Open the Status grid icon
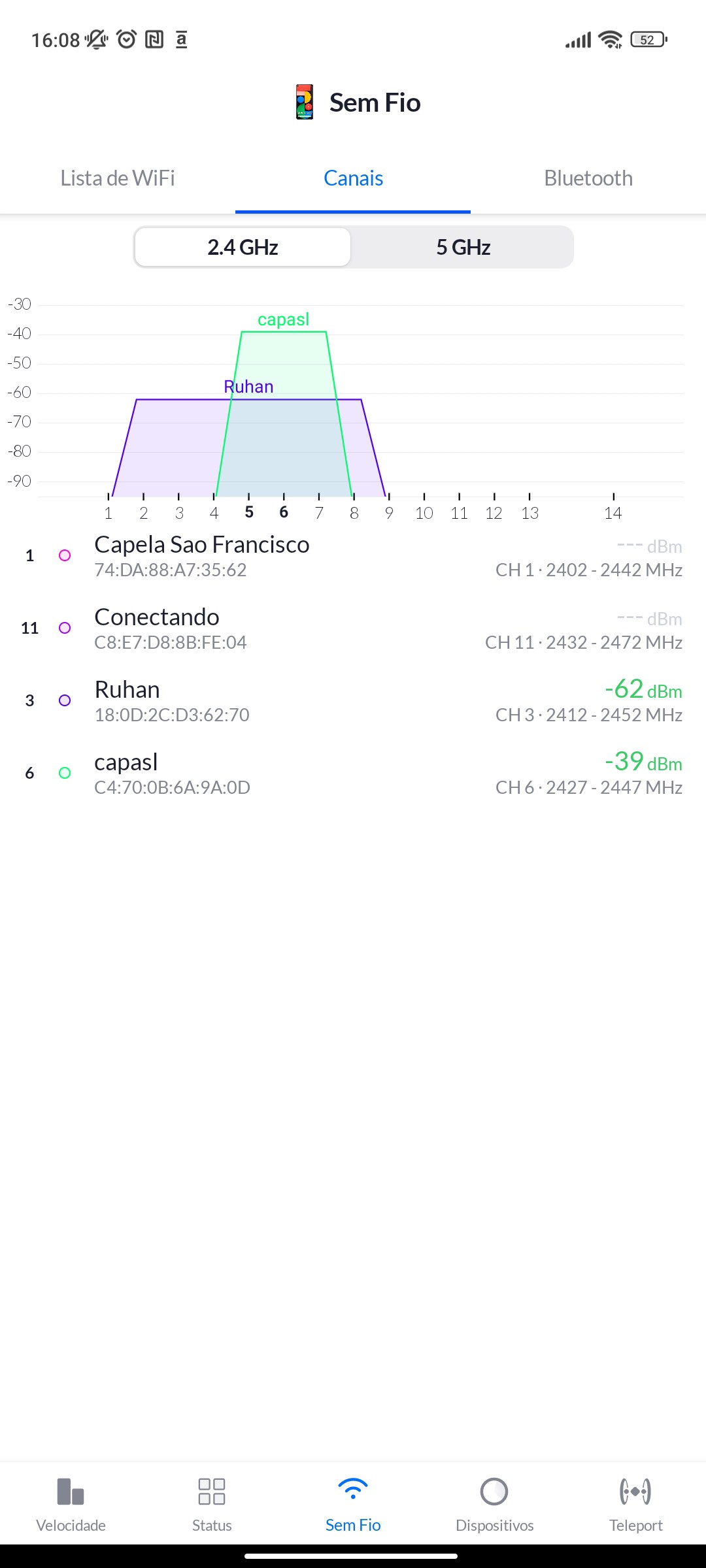 (x=212, y=1492)
